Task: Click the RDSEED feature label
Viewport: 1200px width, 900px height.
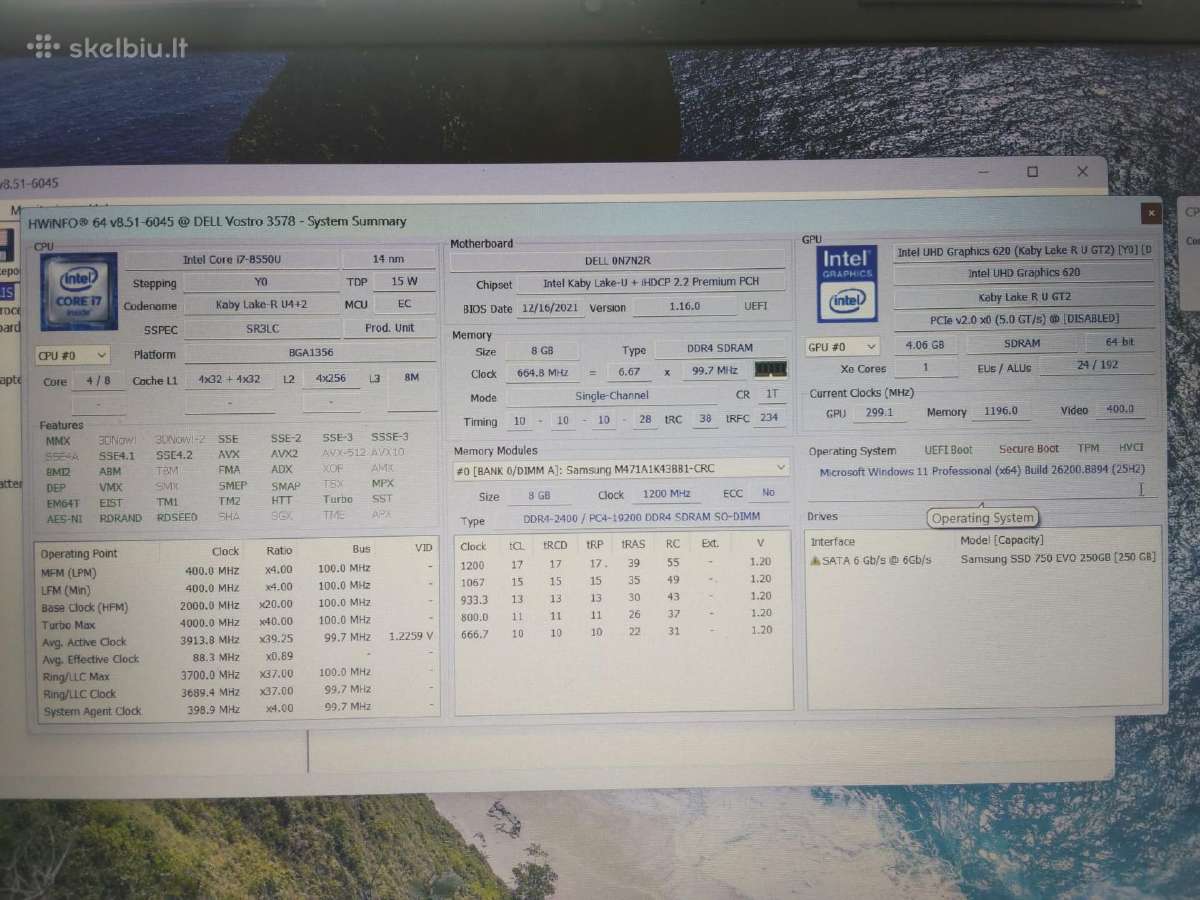Action: click(x=178, y=517)
